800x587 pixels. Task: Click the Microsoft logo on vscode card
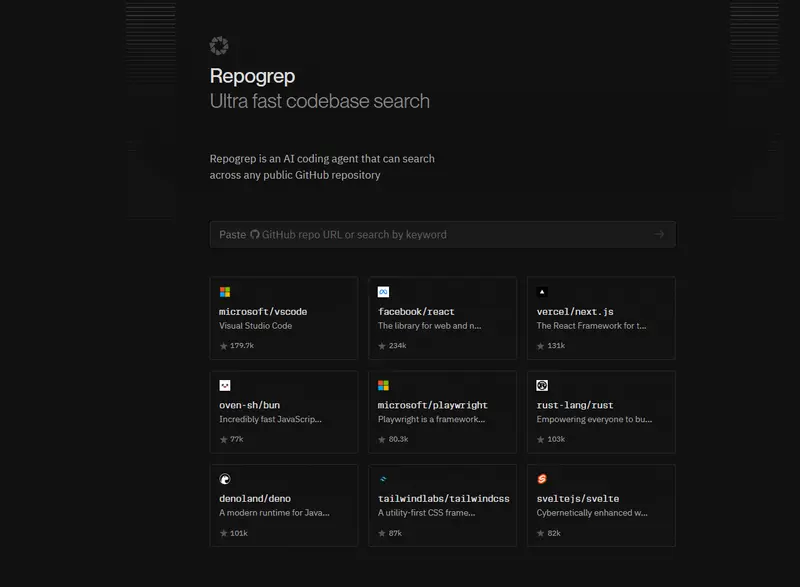(x=225, y=292)
